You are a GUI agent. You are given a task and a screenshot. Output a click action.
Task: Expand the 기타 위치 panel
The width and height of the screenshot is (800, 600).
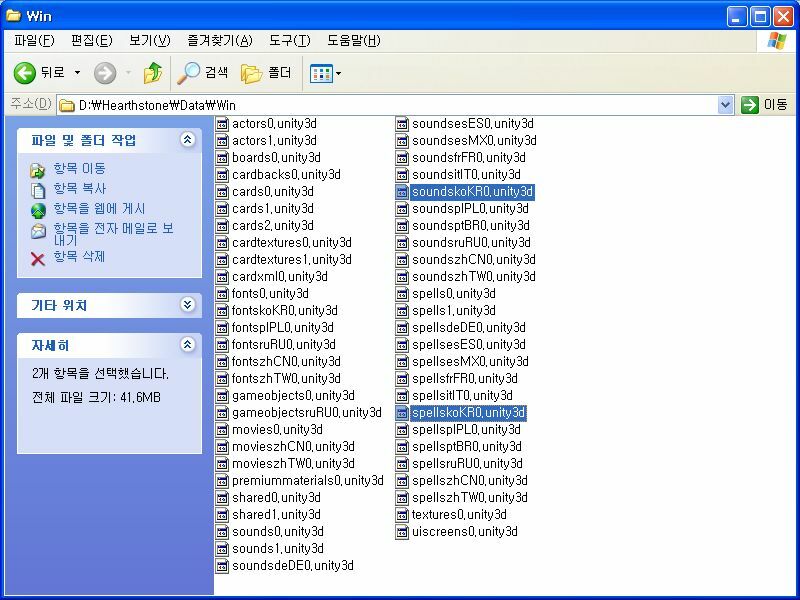tap(187, 305)
